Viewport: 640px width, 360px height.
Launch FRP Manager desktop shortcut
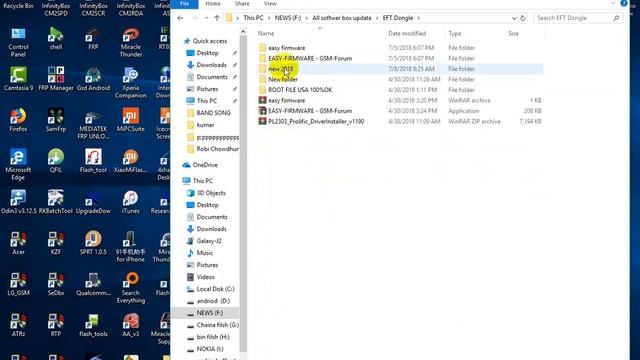click(56, 80)
